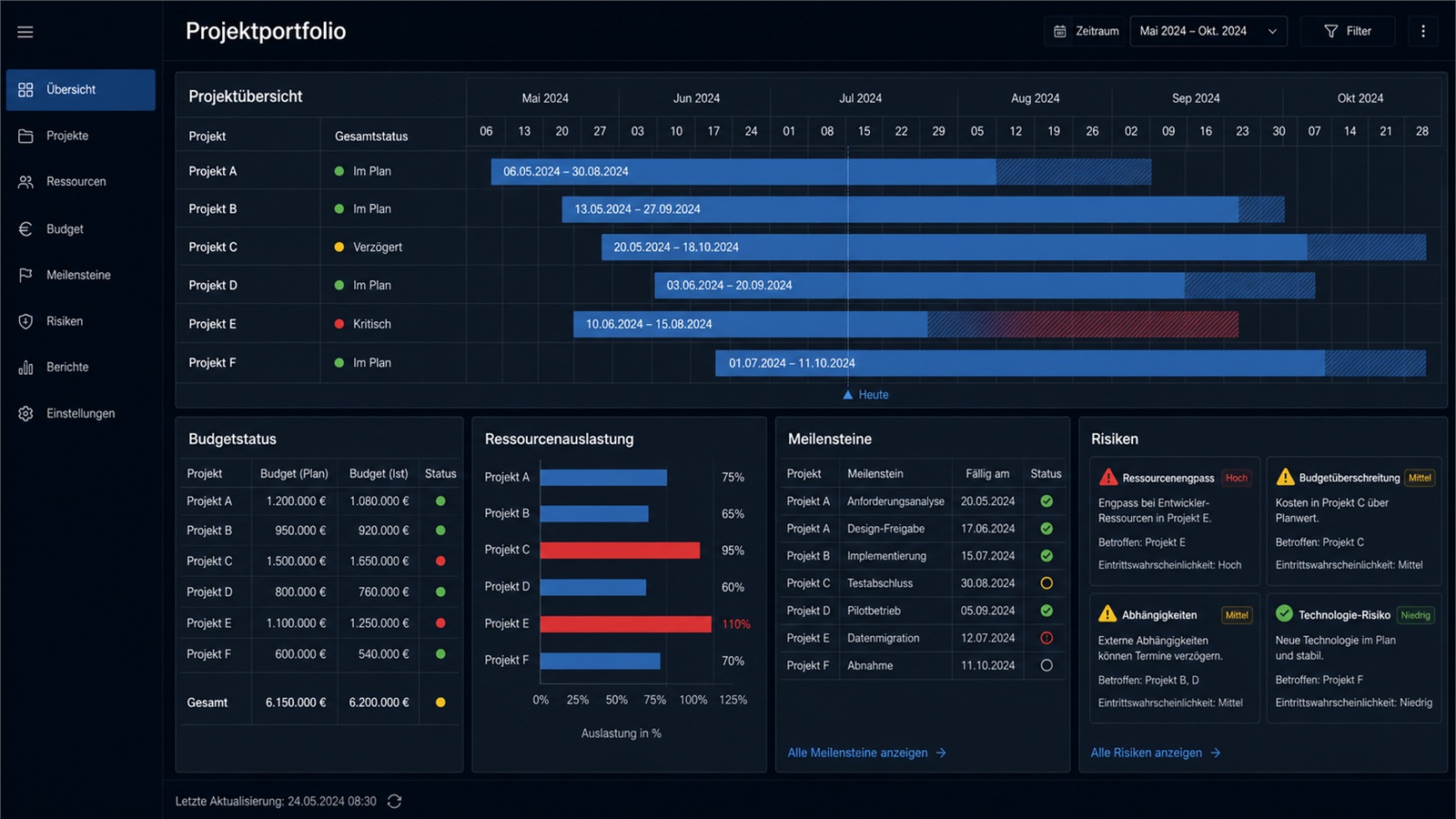Viewport: 1456px width, 819px height.
Task: Click the yellow circle status for Testabschluss
Action: pos(1046,583)
